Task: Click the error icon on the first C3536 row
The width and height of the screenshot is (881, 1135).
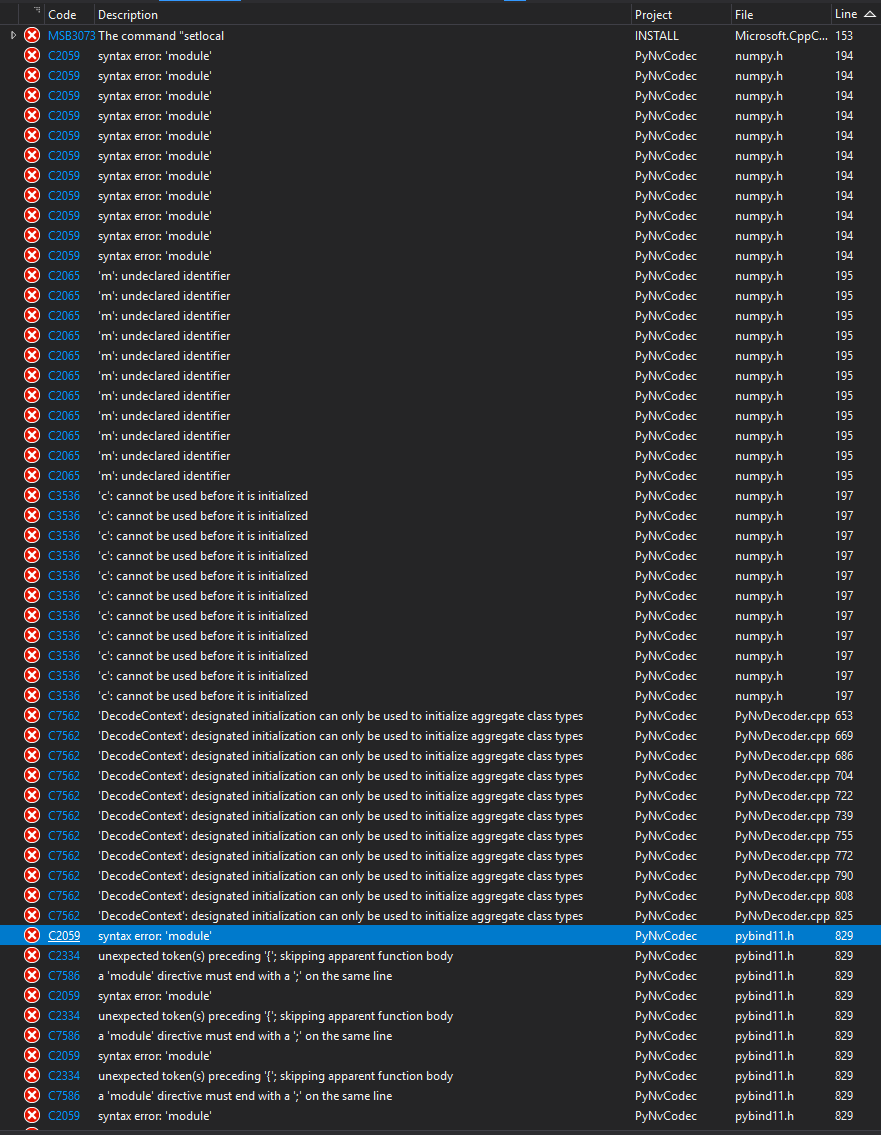Action: 31,495
